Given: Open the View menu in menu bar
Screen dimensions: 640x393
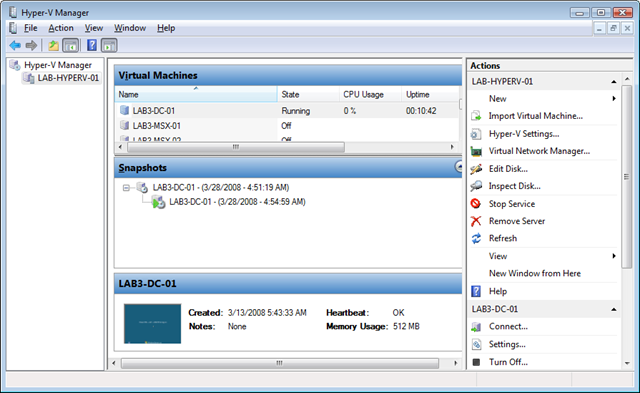Looking at the screenshot, I should [x=93, y=28].
